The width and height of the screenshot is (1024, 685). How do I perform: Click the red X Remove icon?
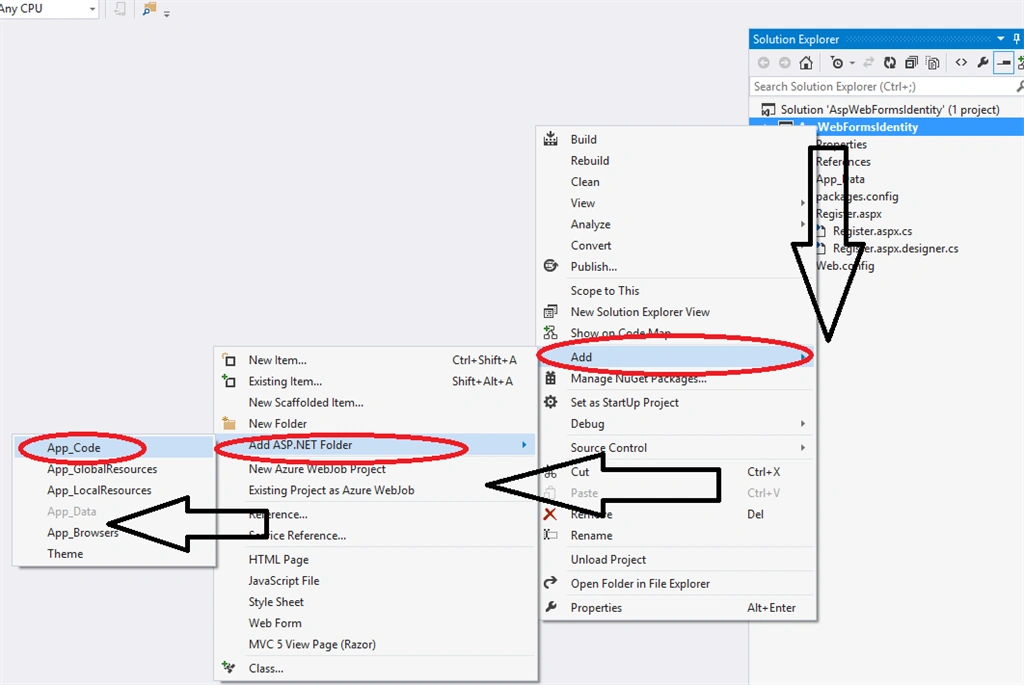click(550, 514)
